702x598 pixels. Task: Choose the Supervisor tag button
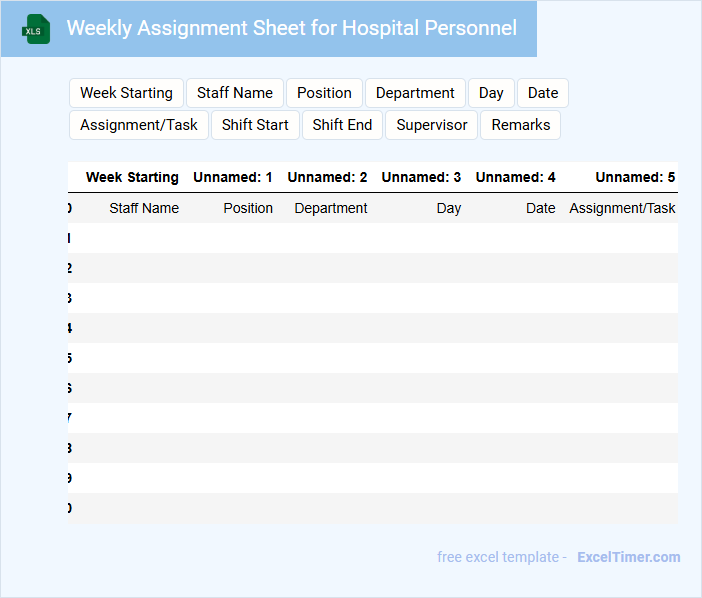pyautogui.click(x=432, y=125)
